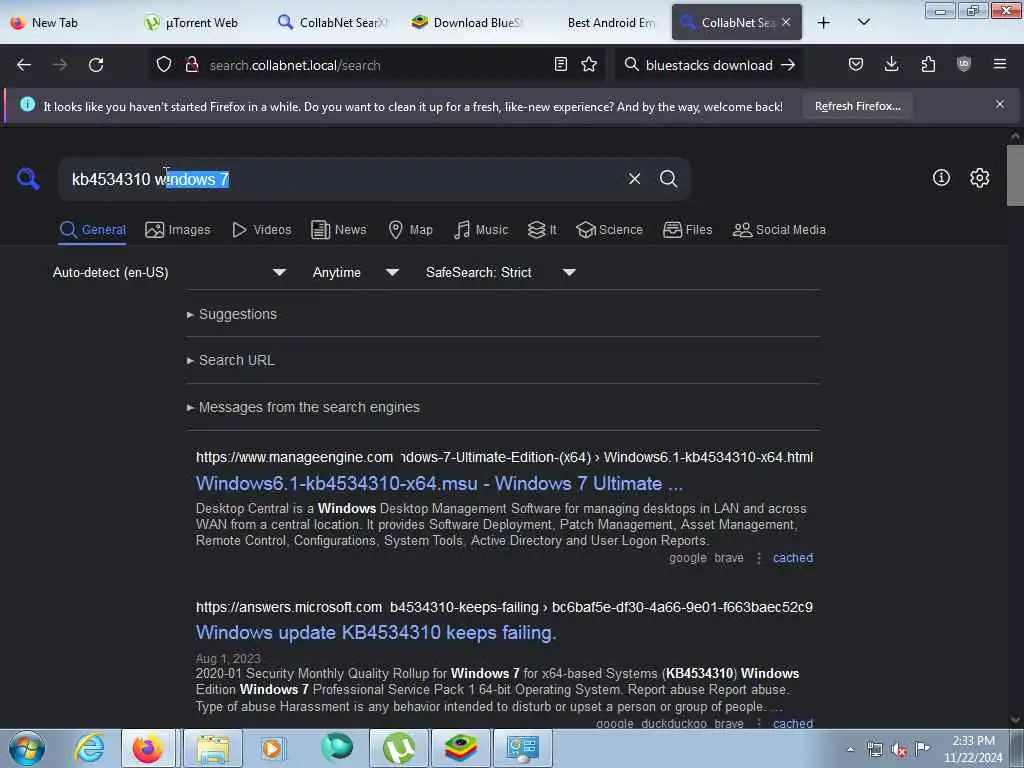Open media player taskbar icon

click(272, 748)
